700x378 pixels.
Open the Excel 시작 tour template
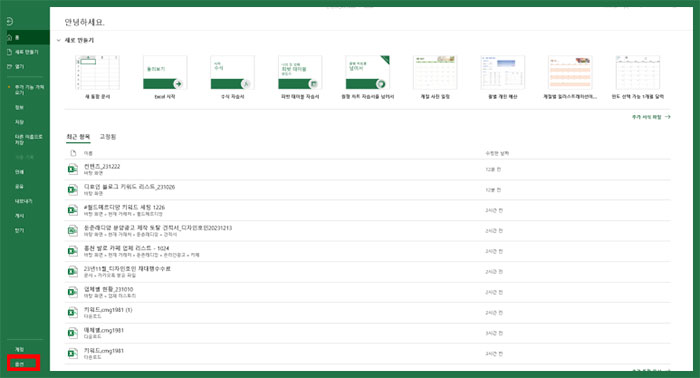165,77
